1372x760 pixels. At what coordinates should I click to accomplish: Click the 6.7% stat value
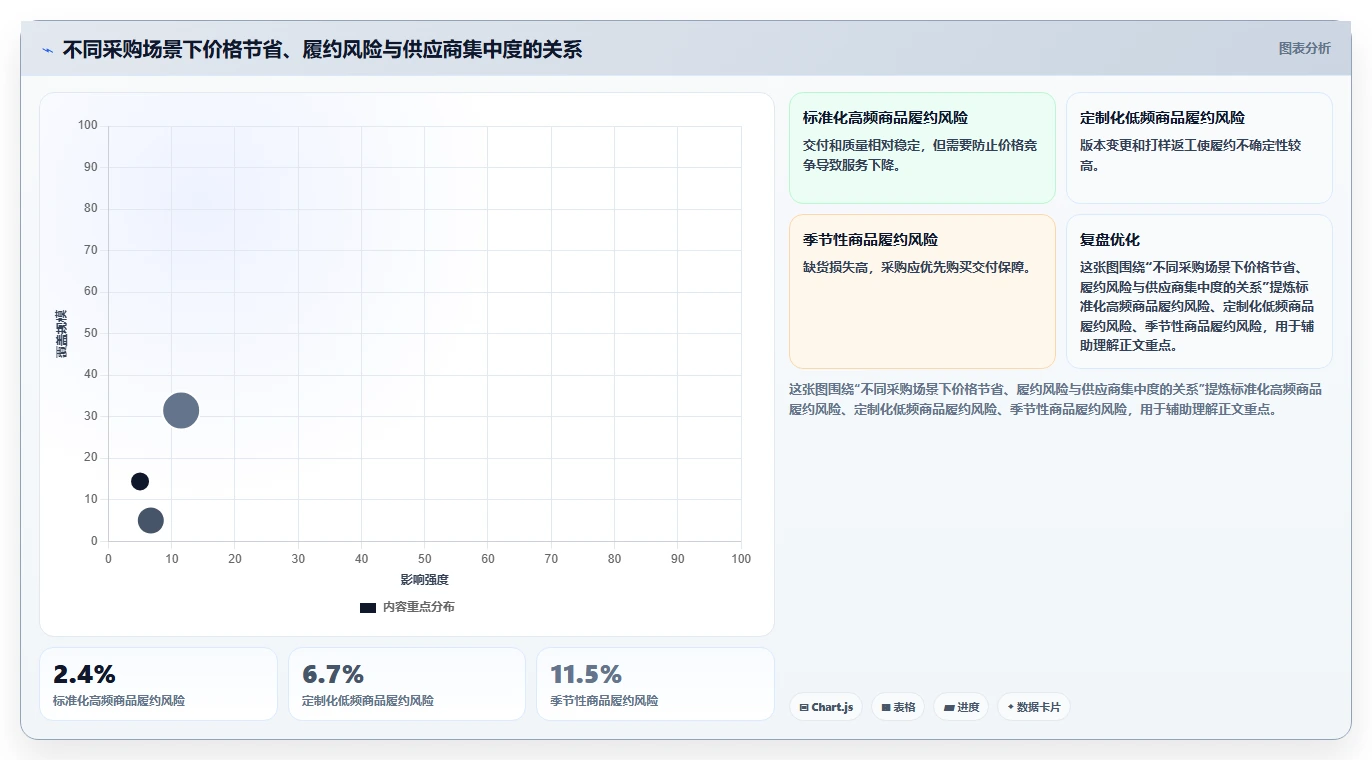click(x=333, y=674)
